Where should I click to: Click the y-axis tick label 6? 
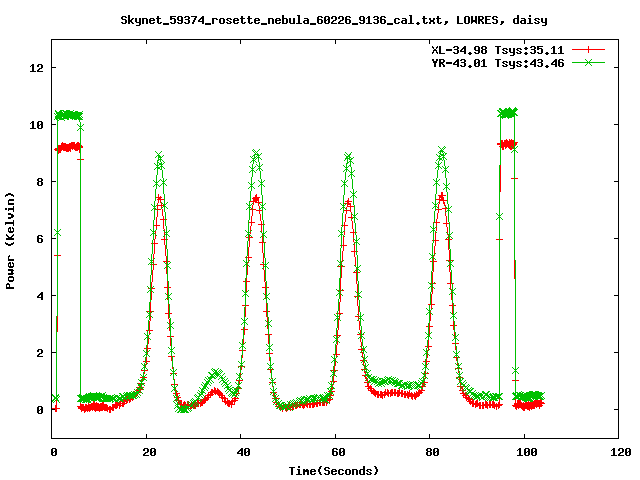point(40,239)
